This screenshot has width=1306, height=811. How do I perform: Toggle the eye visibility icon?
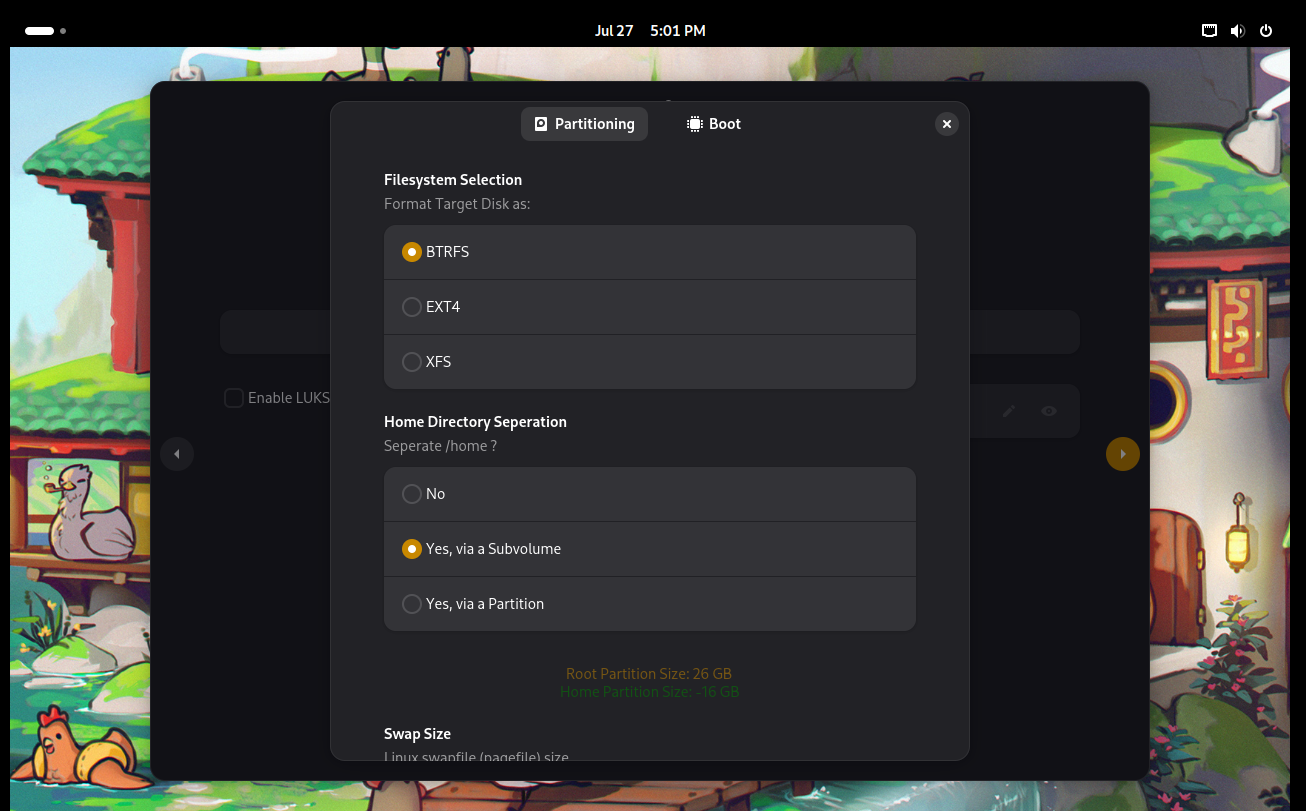point(1048,411)
